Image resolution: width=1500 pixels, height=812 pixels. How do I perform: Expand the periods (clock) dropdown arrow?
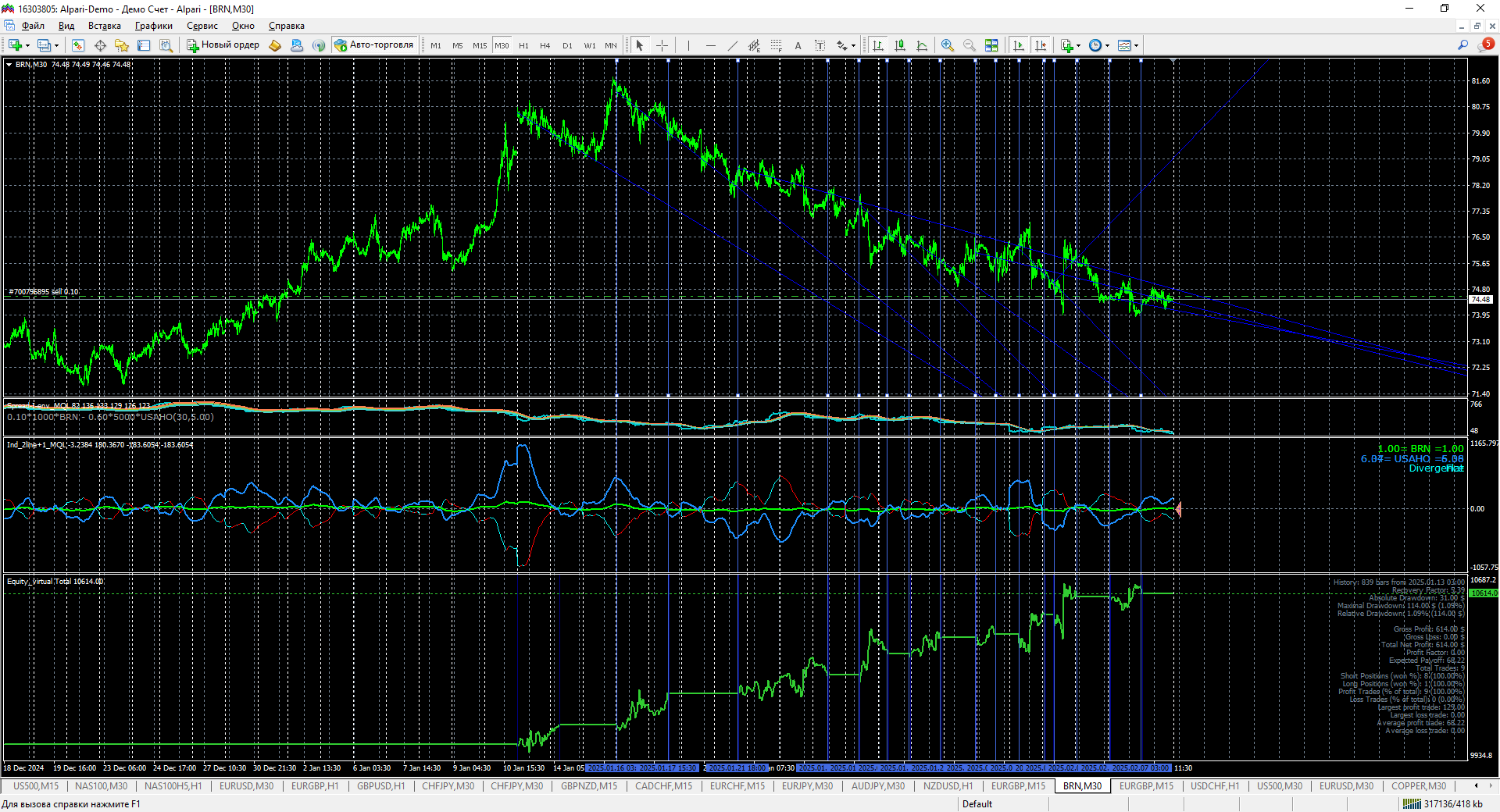tap(1107, 46)
